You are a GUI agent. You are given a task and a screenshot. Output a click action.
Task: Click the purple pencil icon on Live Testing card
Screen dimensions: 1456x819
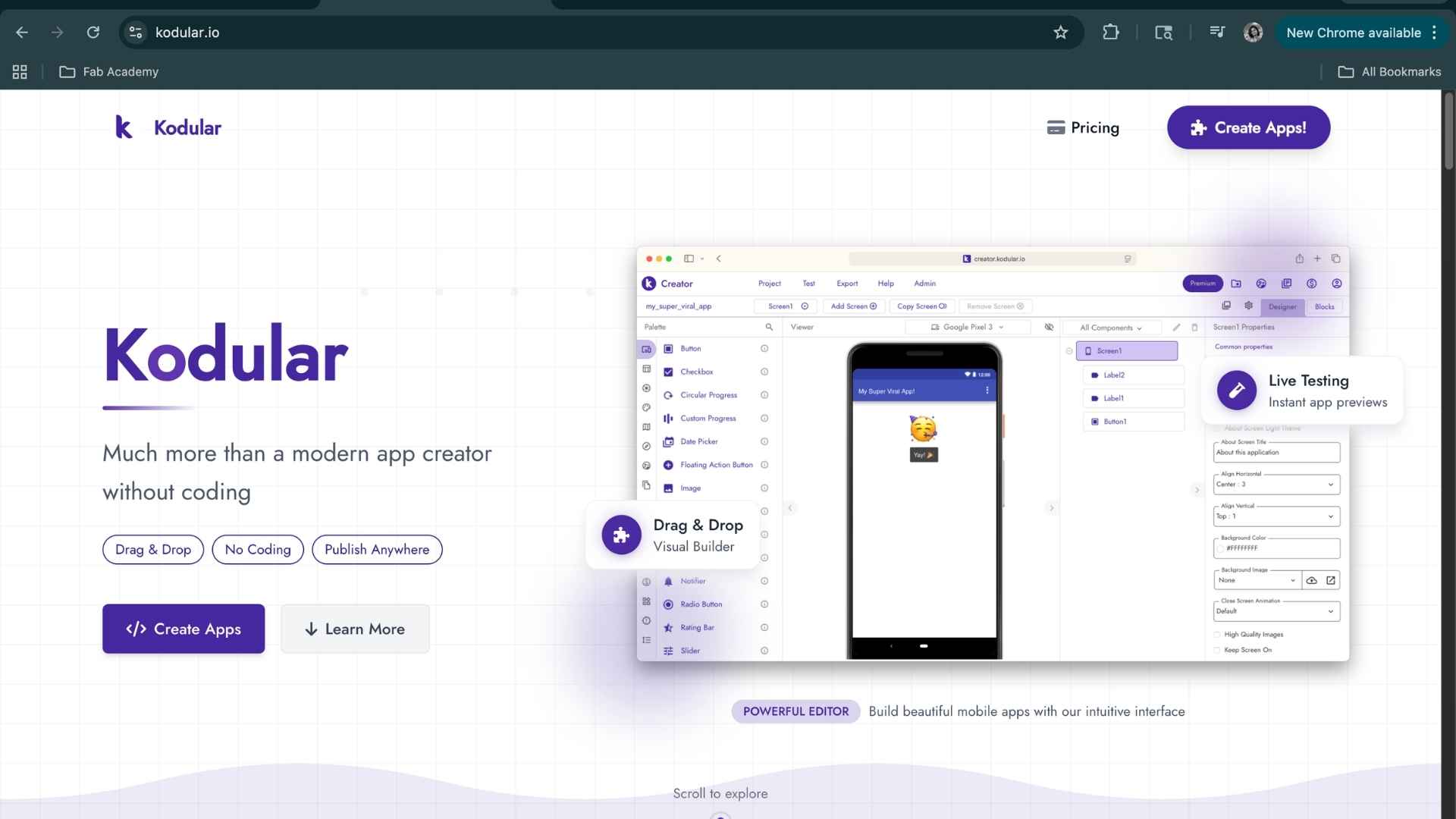tap(1236, 391)
